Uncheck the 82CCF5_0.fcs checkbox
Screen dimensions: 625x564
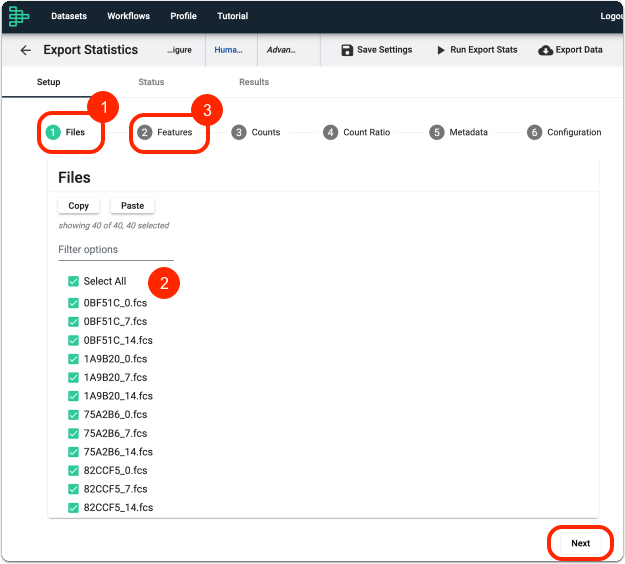[x=73, y=471]
